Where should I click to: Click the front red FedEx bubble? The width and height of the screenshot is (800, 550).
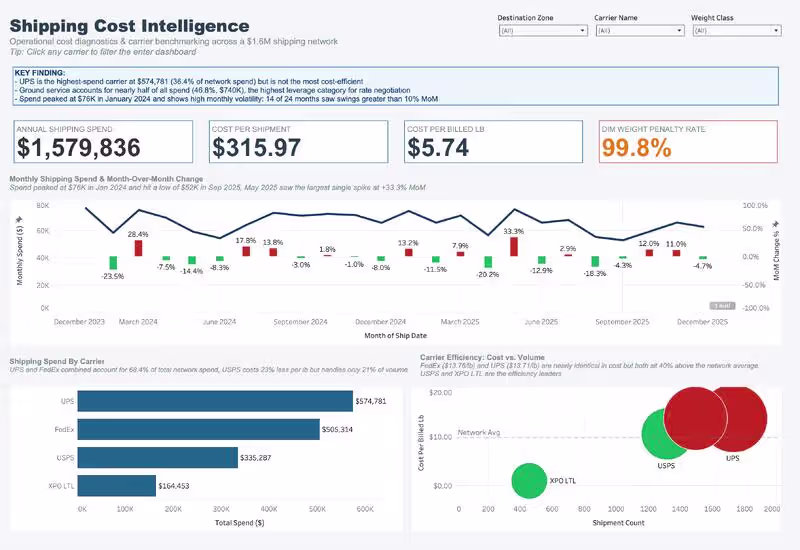(695, 418)
